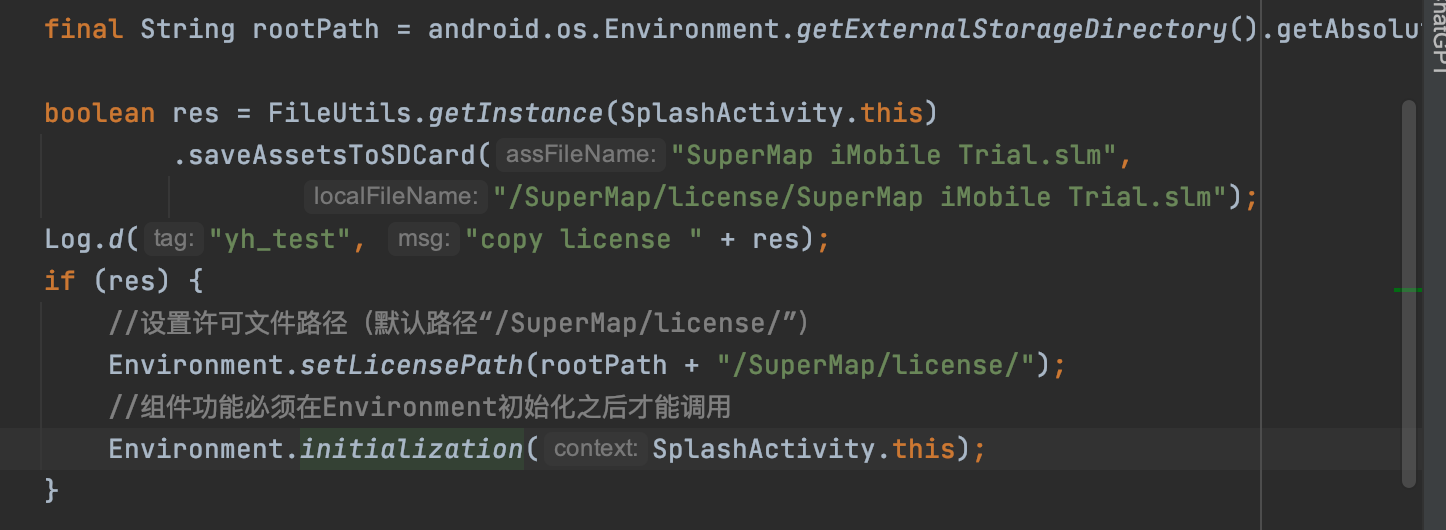Click the 'final' keyword

click(84, 29)
